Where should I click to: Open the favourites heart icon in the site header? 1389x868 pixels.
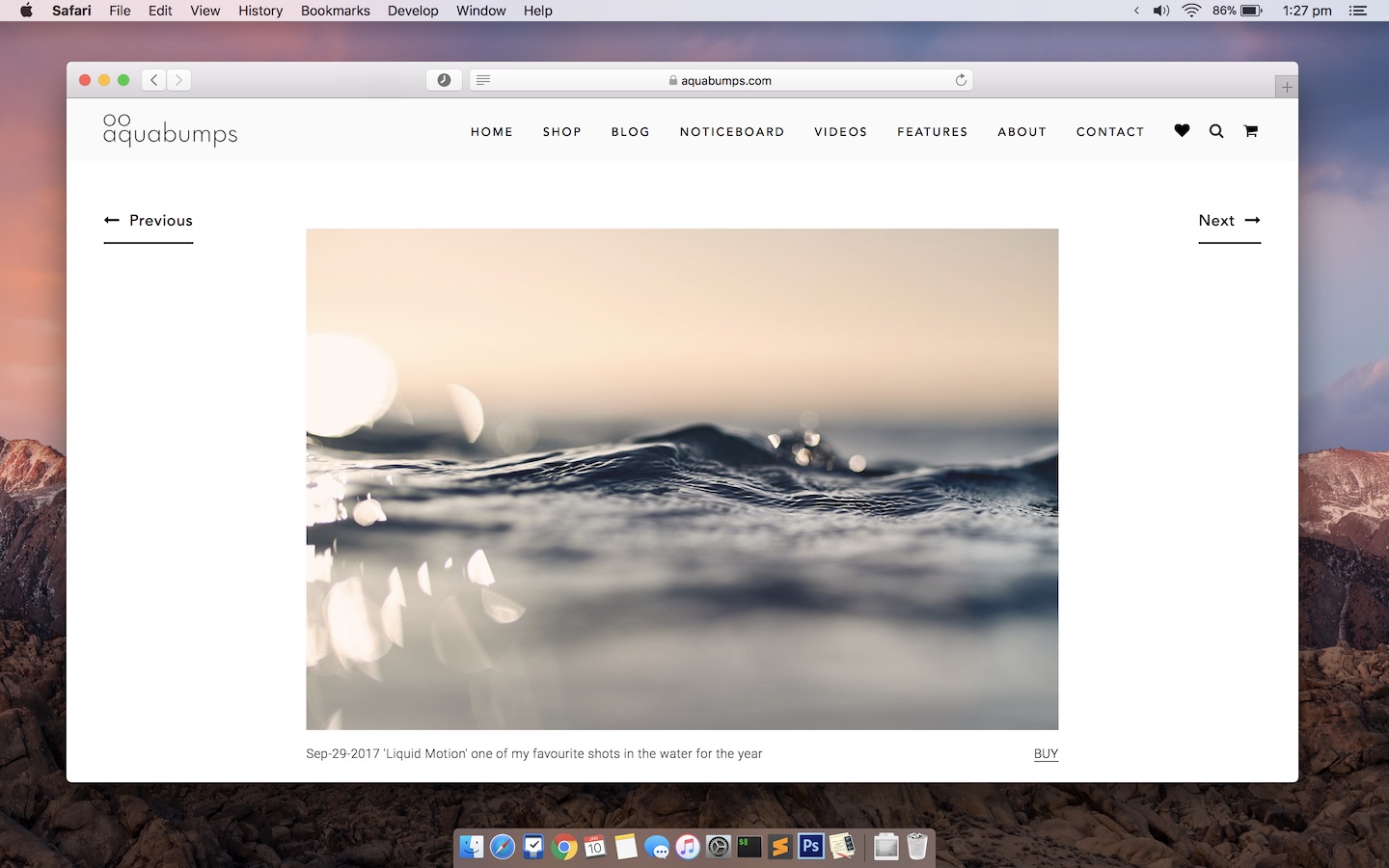click(x=1181, y=130)
